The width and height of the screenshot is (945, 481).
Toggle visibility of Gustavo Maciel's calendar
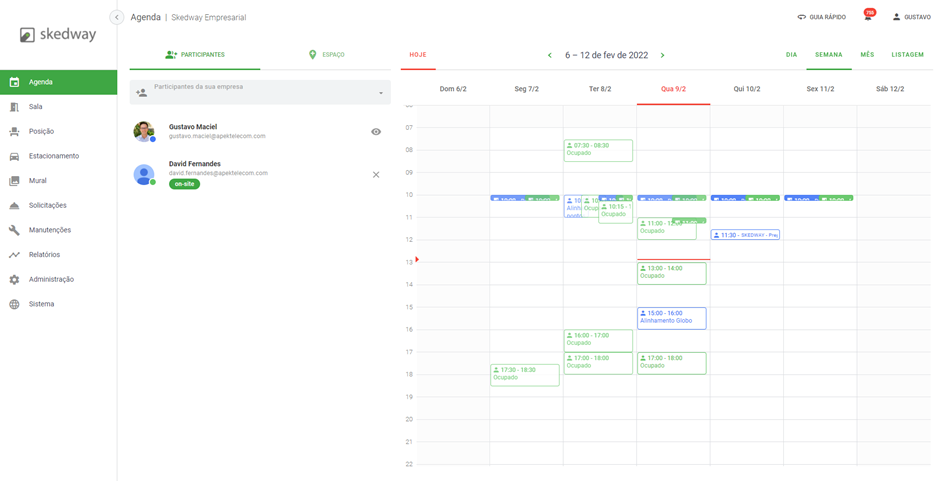376,132
